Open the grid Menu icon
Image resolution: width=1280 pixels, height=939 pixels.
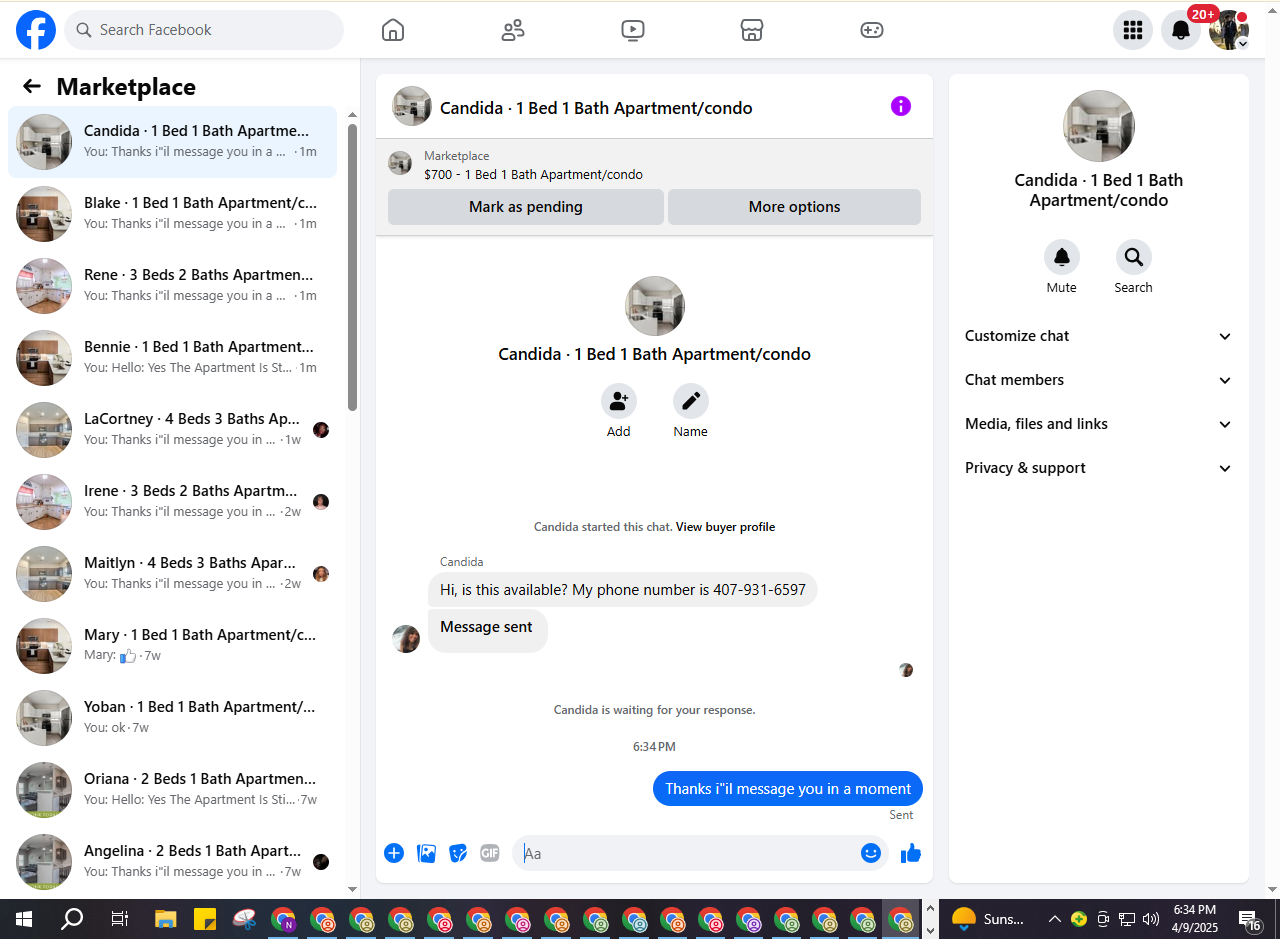(1133, 30)
